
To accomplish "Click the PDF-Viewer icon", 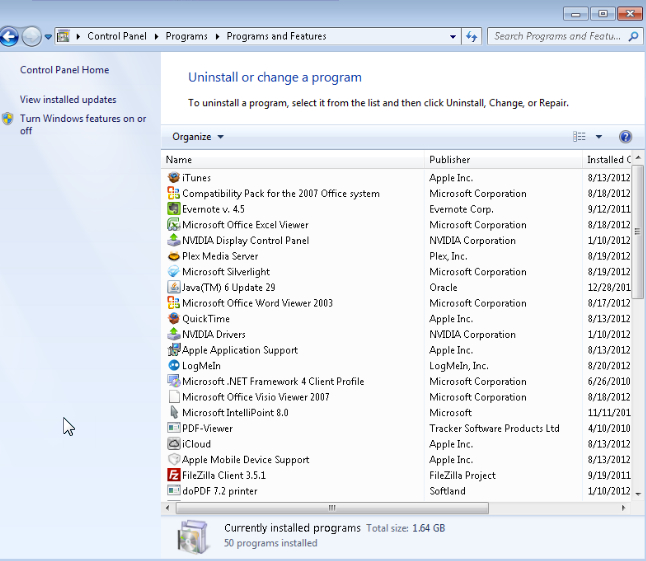I will [x=174, y=428].
